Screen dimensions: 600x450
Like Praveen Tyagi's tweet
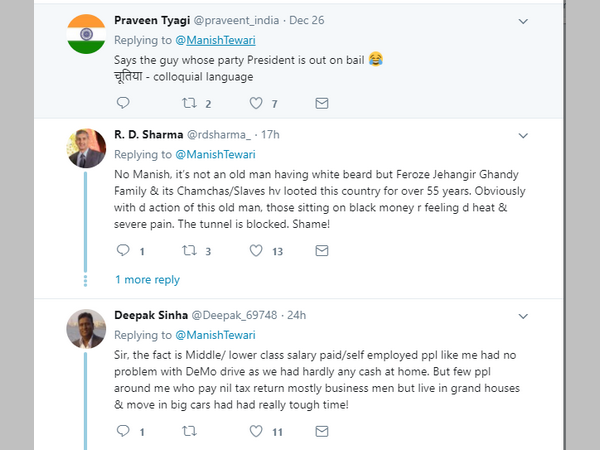(x=255, y=103)
